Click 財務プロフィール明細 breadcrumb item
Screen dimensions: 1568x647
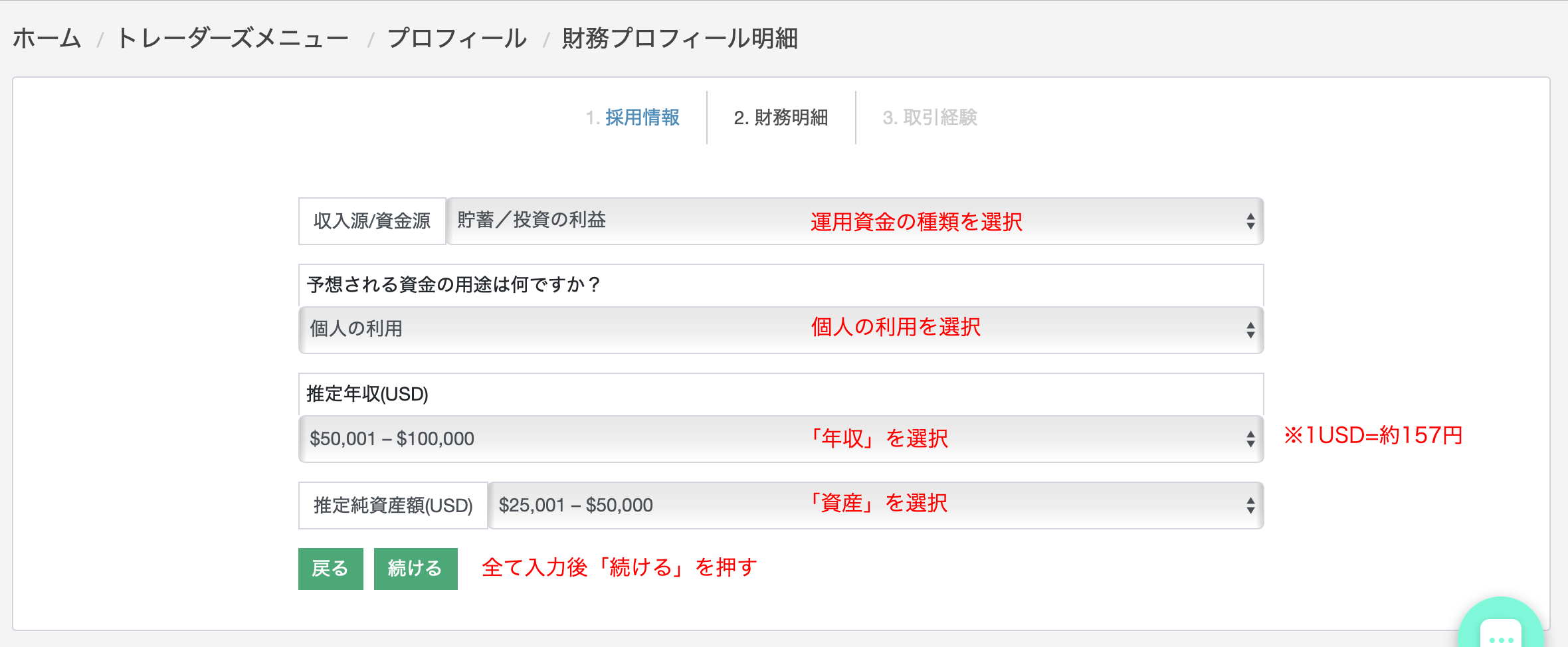pos(680,39)
